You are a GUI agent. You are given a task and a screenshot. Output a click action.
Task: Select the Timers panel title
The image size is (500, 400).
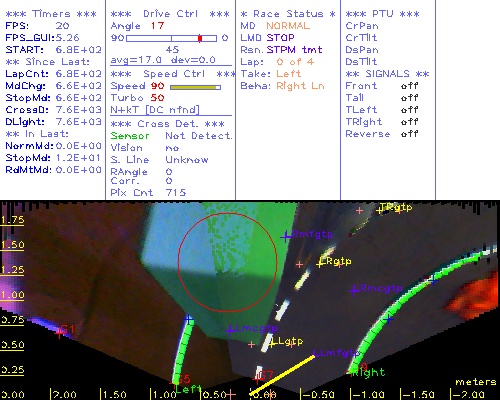(51, 14)
